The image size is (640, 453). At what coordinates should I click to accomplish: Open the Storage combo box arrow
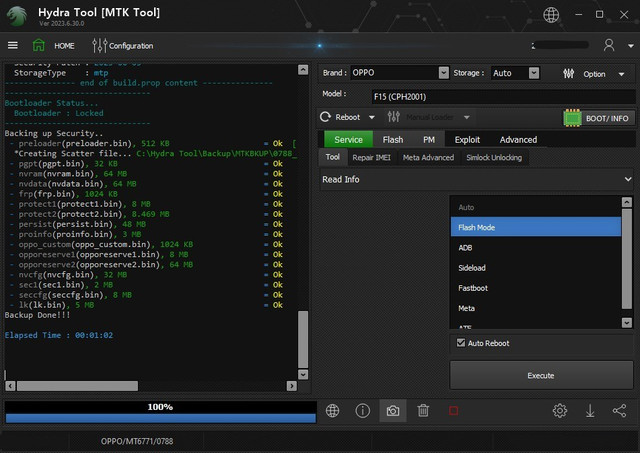(x=534, y=73)
